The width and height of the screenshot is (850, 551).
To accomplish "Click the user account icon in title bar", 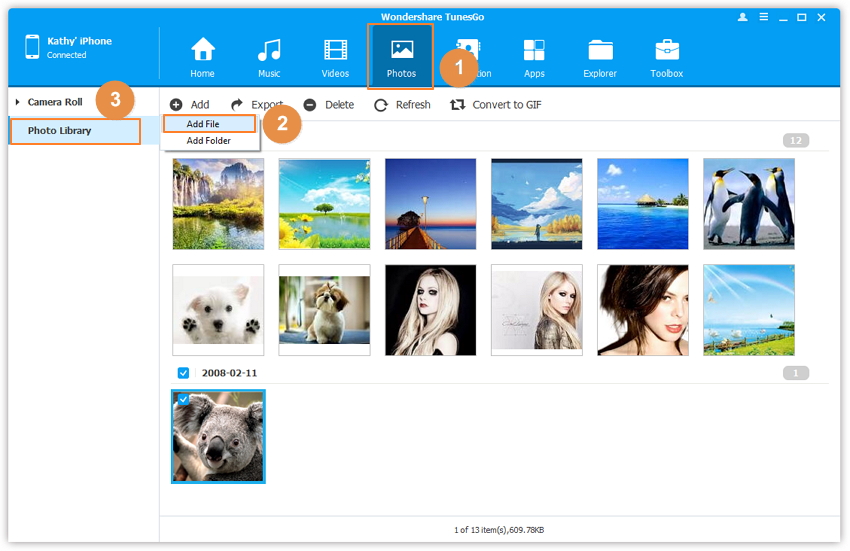I will (x=743, y=17).
